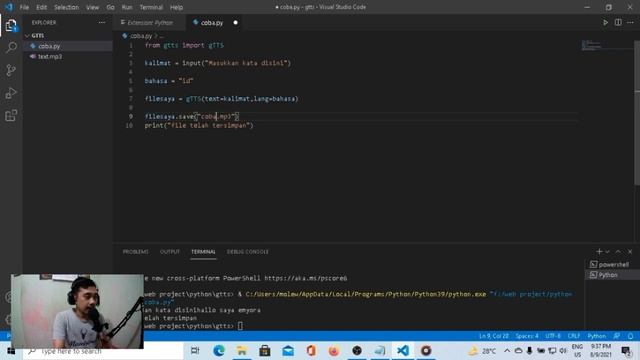The width and height of the screenshot is (640, 360).
Task: Open feedback icon in status bar
Action: [617, 336]
